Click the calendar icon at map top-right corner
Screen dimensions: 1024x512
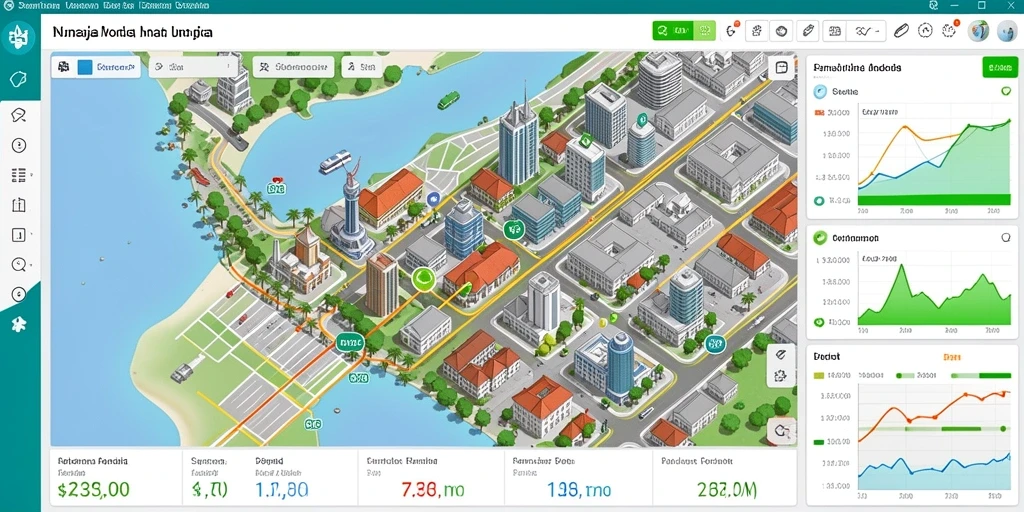[x=781, y=67]
